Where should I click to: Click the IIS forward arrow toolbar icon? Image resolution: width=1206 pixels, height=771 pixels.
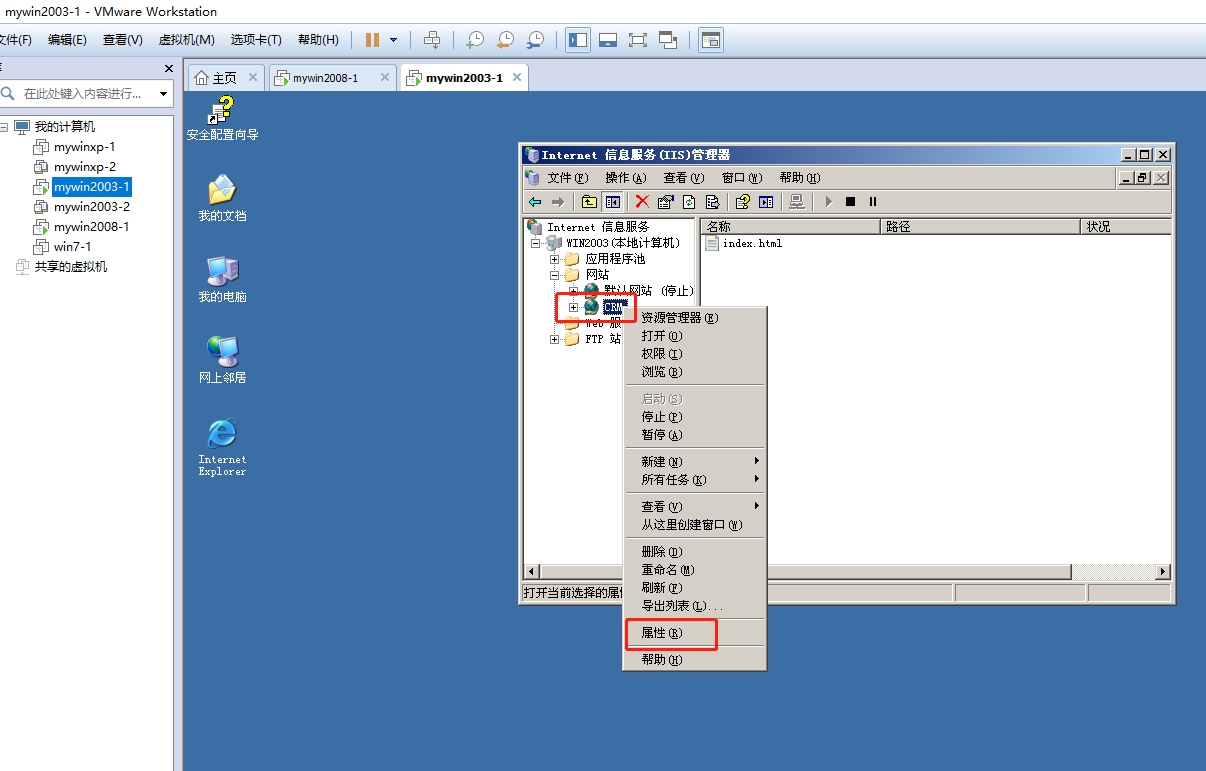click(557, 202)
